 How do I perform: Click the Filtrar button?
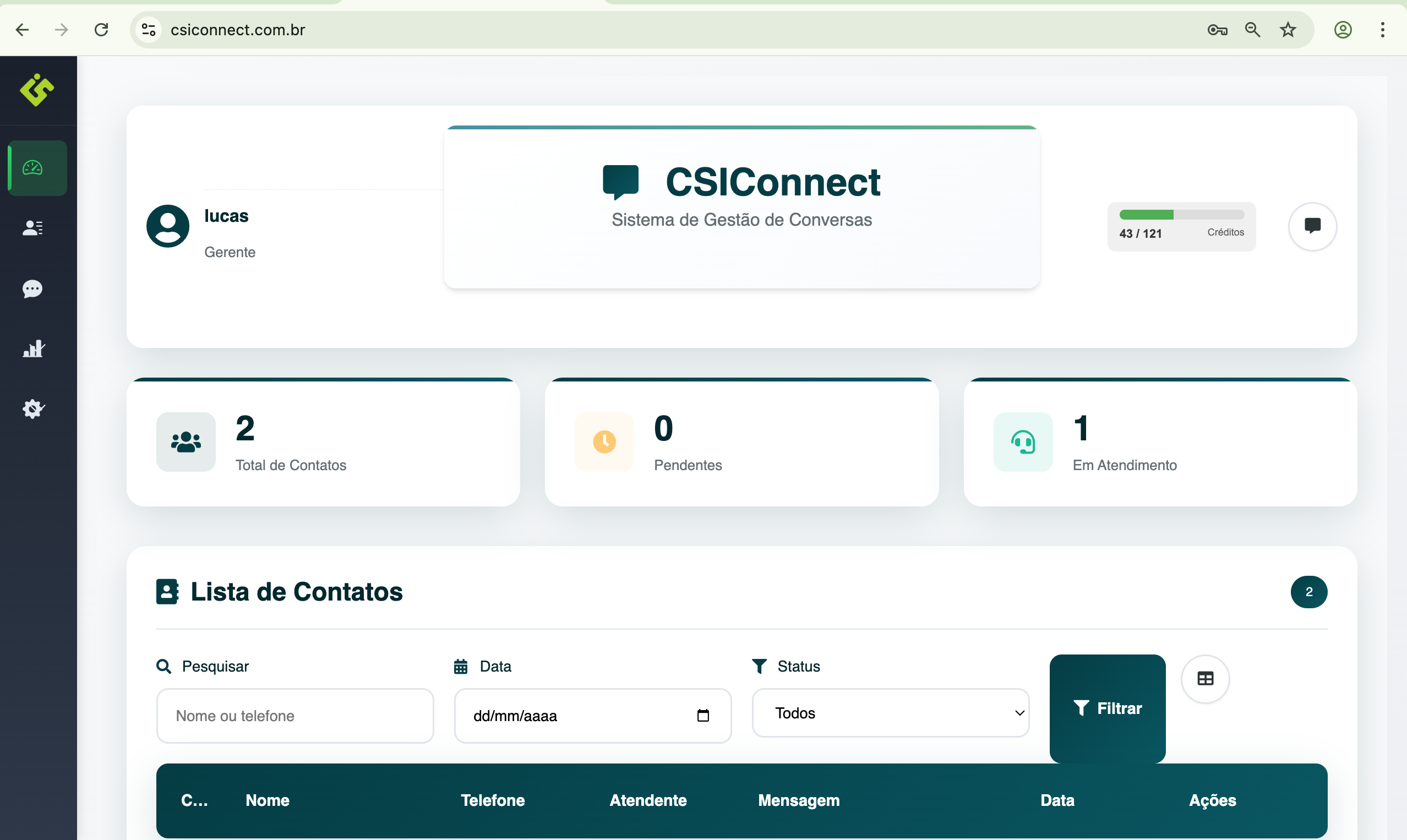click(x=1107, y=708)
